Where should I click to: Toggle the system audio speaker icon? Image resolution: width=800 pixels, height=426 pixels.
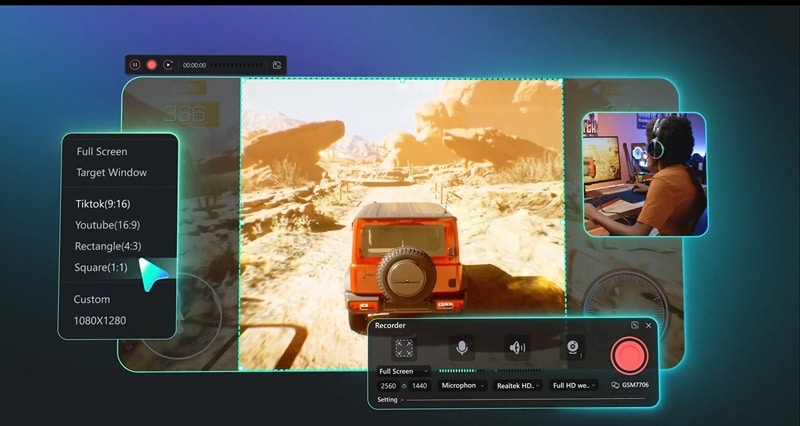[517, 348]
